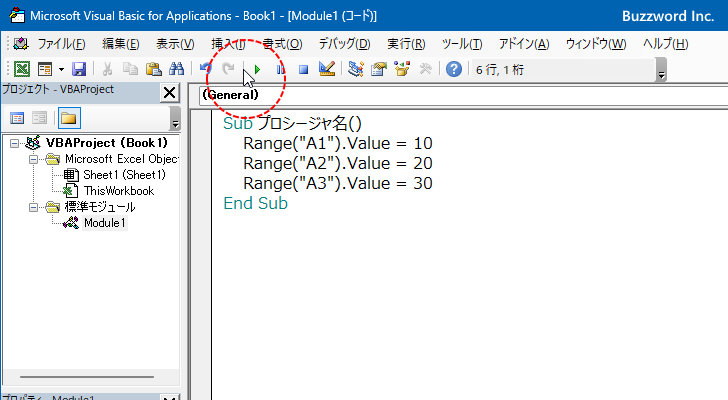Open the ツール(T) menu
The height and width of the screenshot is (400, 728).
click(462, 44)
